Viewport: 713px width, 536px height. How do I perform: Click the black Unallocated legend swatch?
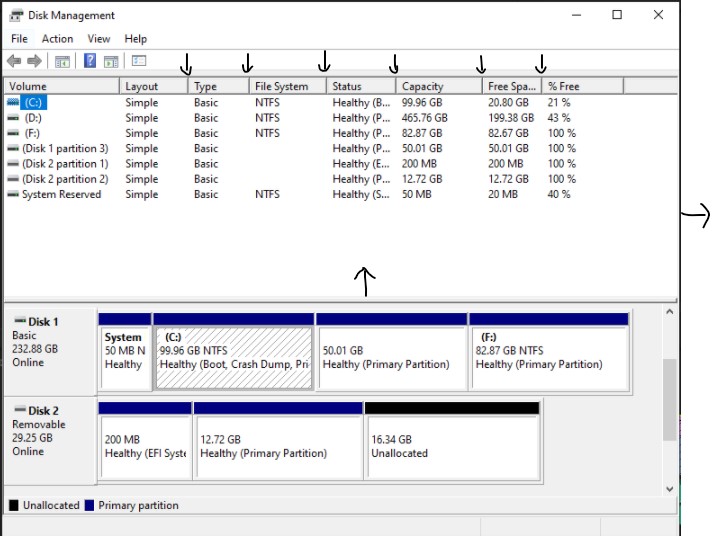[14, 506]
